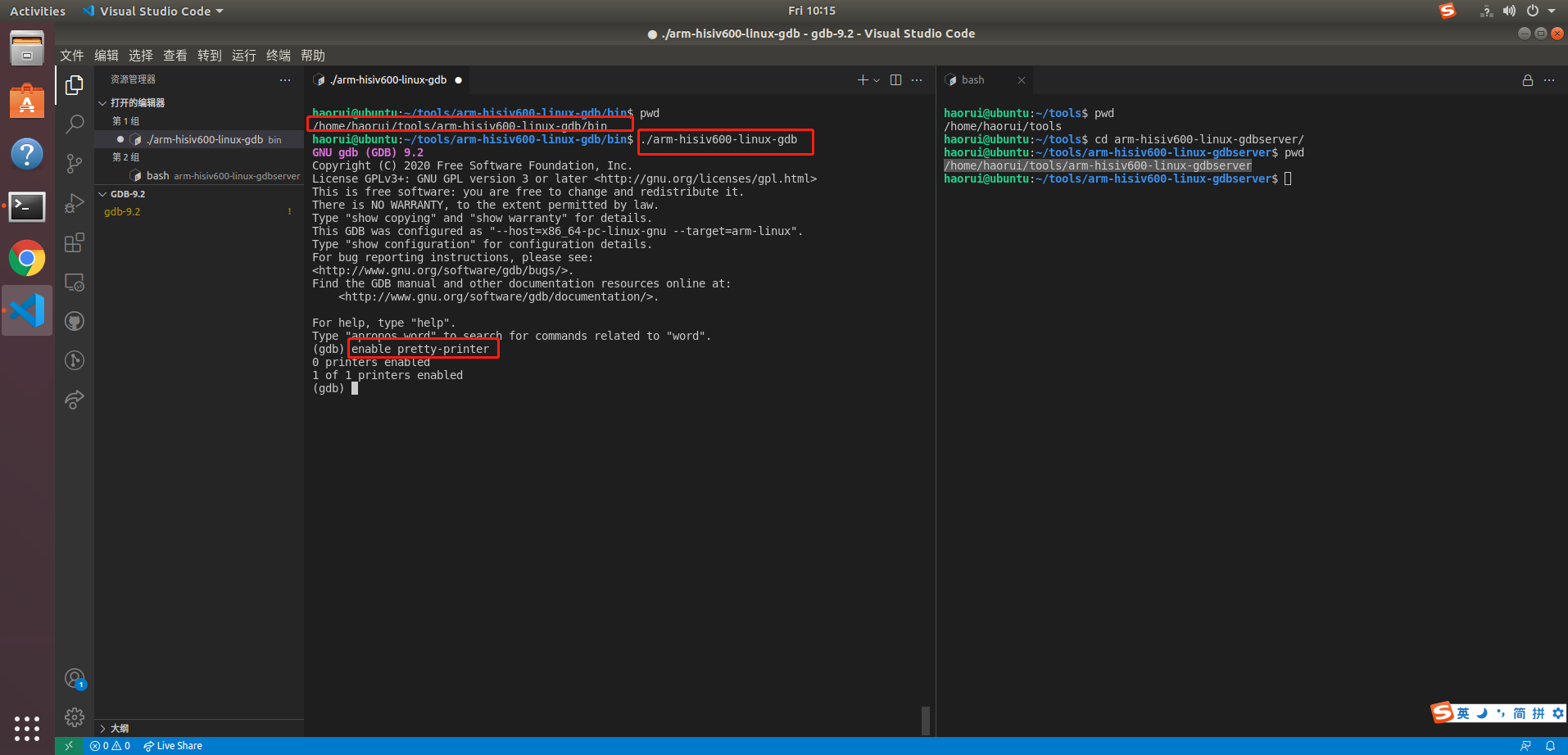Open the Live Share view in activity bar
Image resolution: width=1568 pixels, height=755 pixels.
(x=75, y=400)
